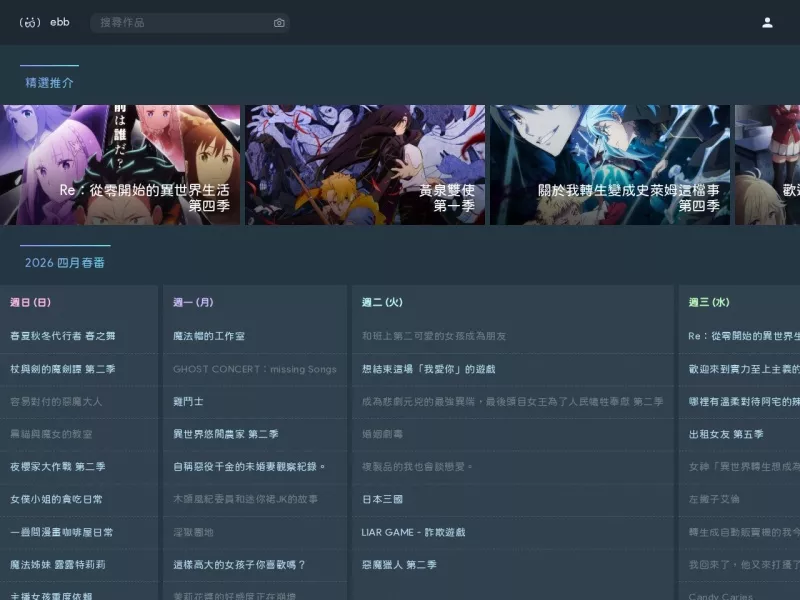Open 一疊間漫畫咖啡屋日常 entry
This screenshot has width=800, height=600.
coord(61,532)
